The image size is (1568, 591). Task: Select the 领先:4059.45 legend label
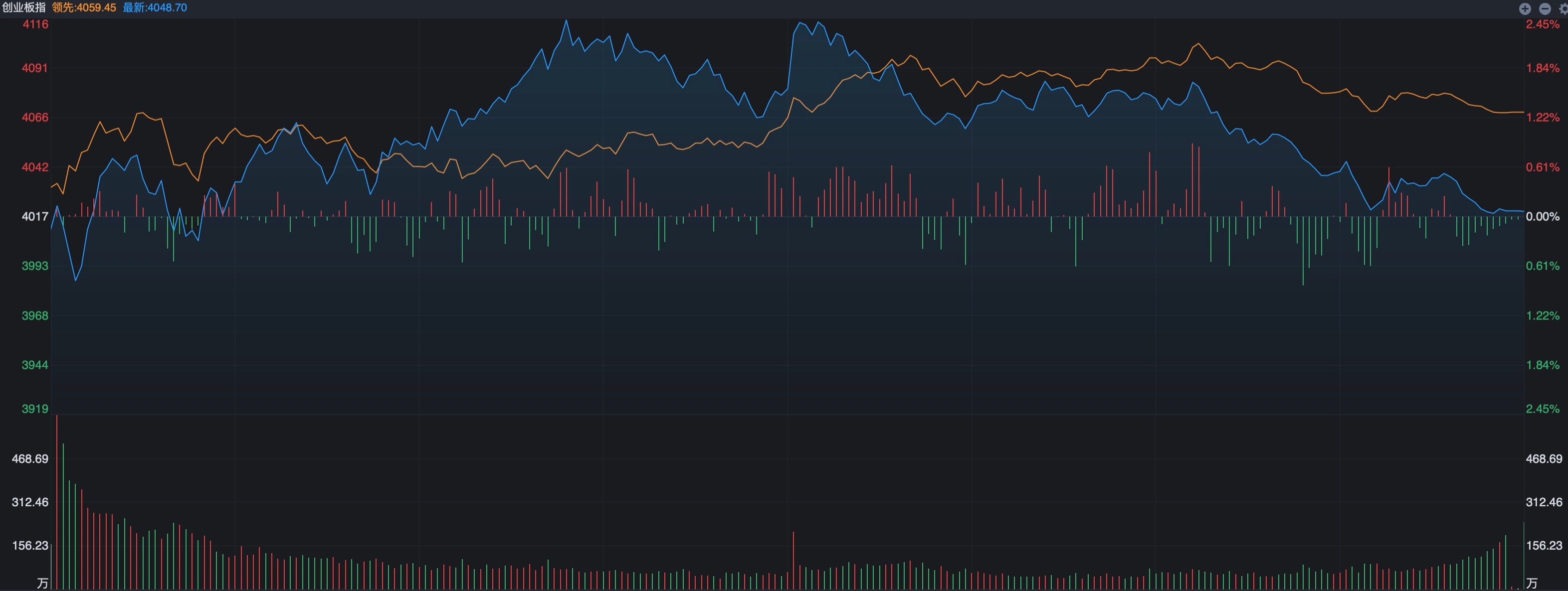click(x=84, y=7)
